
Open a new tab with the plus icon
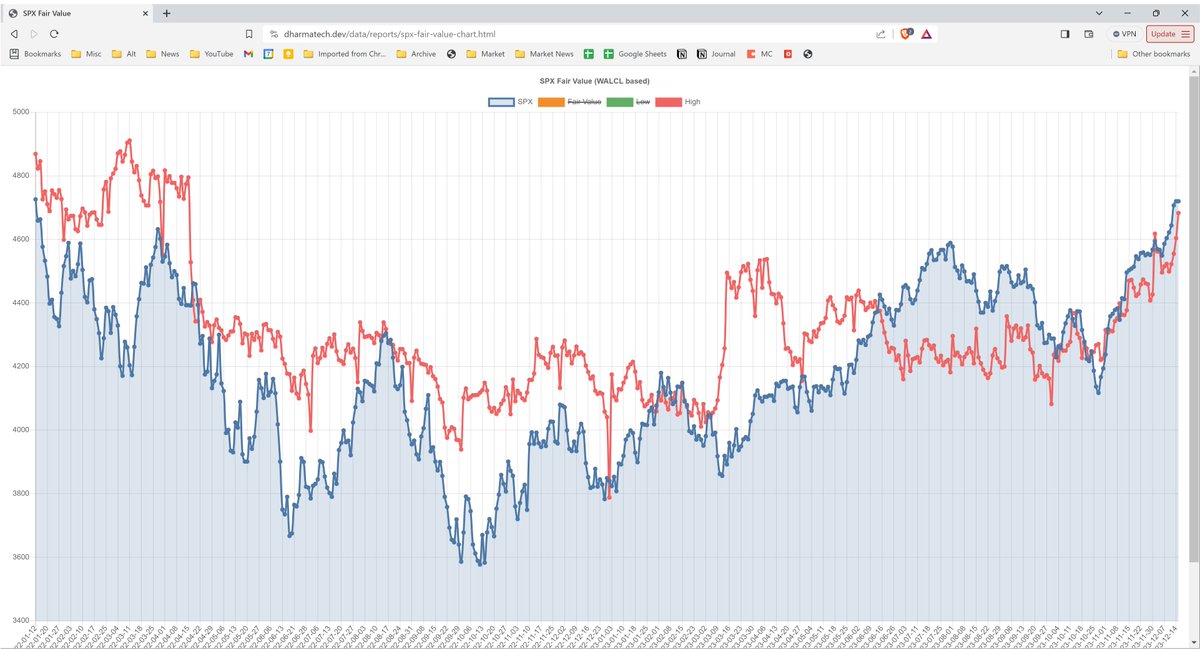click(x=166, y=13)
